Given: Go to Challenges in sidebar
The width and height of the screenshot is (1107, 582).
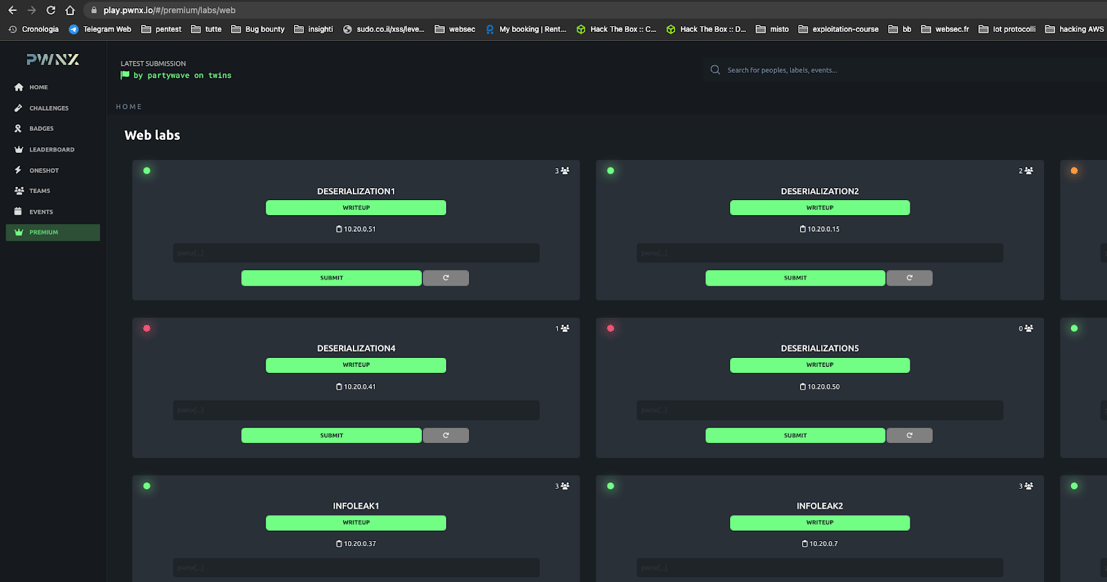Looking at the screenshot, I should pos(48,108).
